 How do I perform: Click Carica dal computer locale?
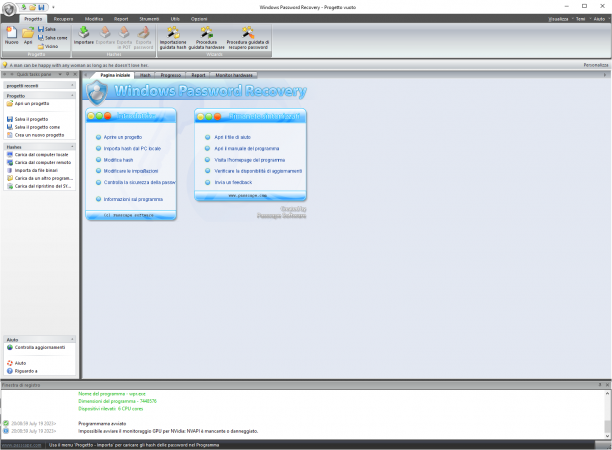click(x=37, y=155)
